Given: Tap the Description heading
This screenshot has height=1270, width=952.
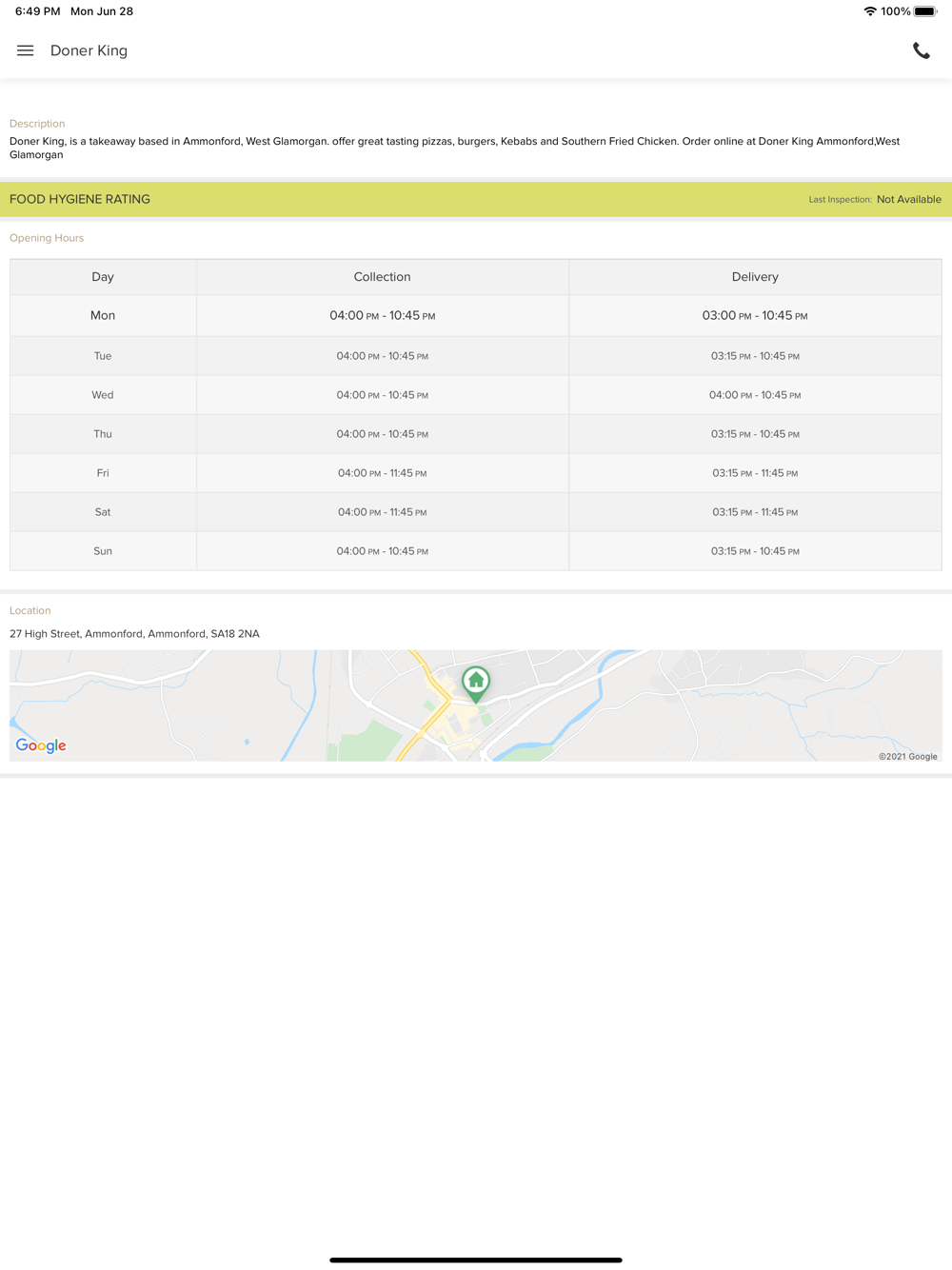Looking at the screenshot, I should (37, 124).
